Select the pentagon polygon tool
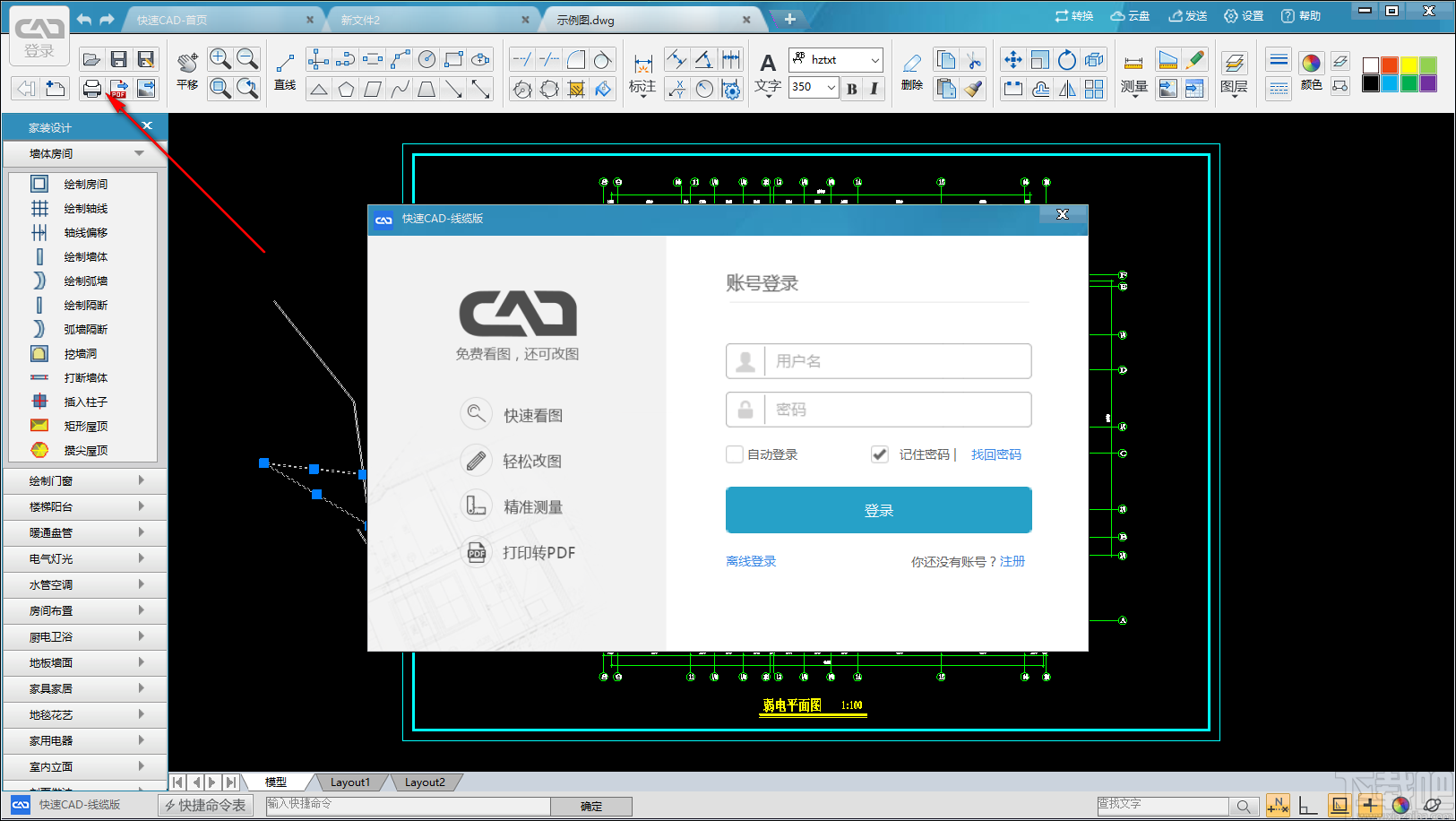Screen dimensions: 1456x821 (346, 89)
